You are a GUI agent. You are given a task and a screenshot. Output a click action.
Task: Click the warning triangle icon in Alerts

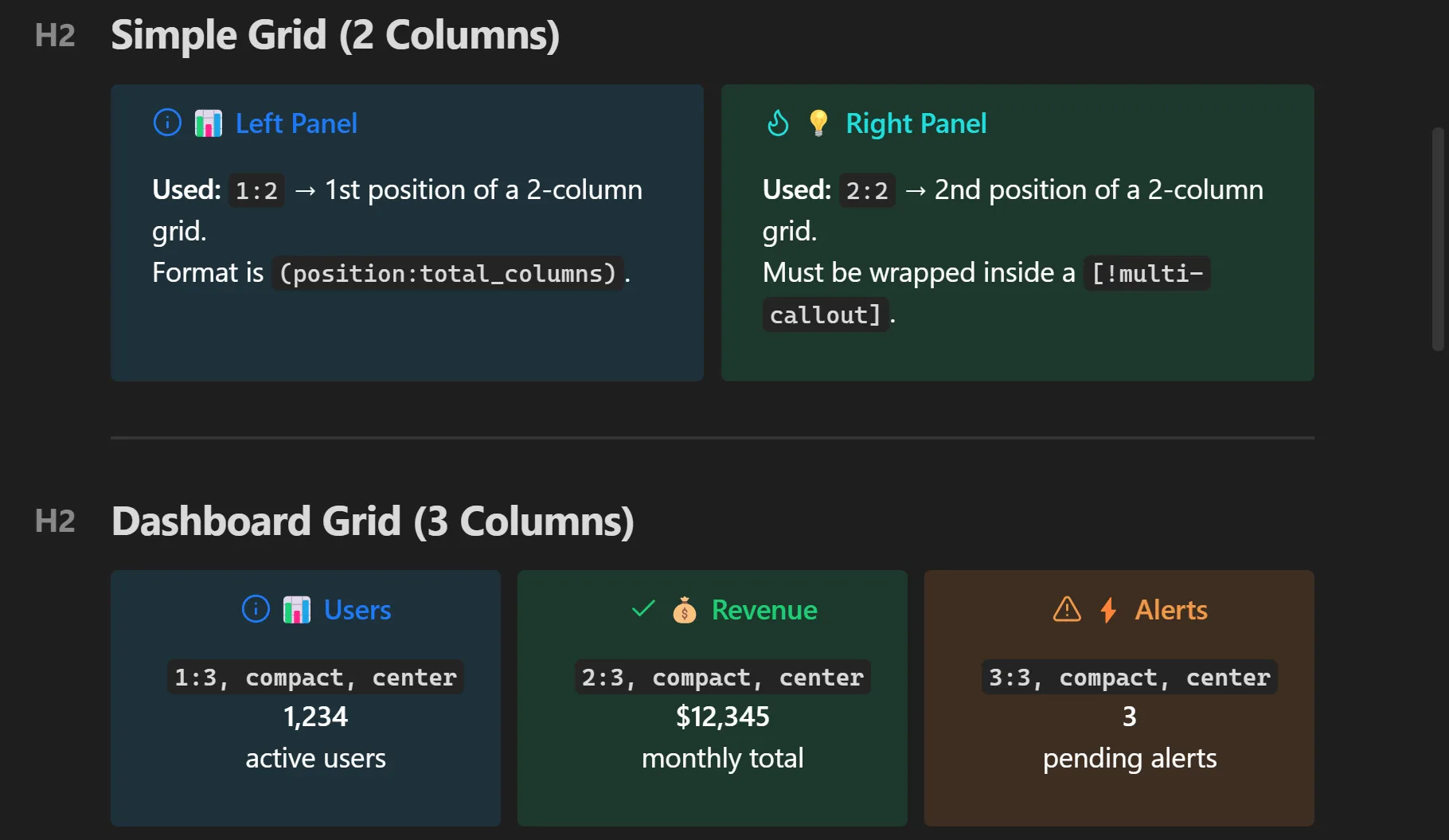click(1067, 609)
